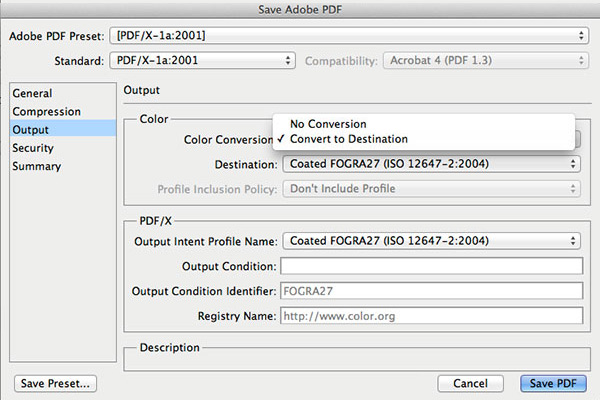The image size is (600, 400).
Task: Choose No Conversion from the menu
Action: (424, 124)
